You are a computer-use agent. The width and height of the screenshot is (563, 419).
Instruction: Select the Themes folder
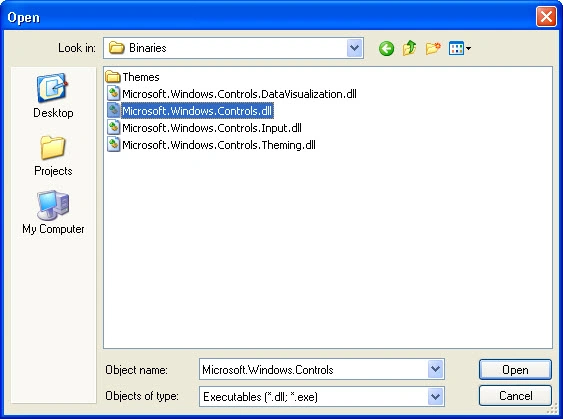tap(132, 77)
